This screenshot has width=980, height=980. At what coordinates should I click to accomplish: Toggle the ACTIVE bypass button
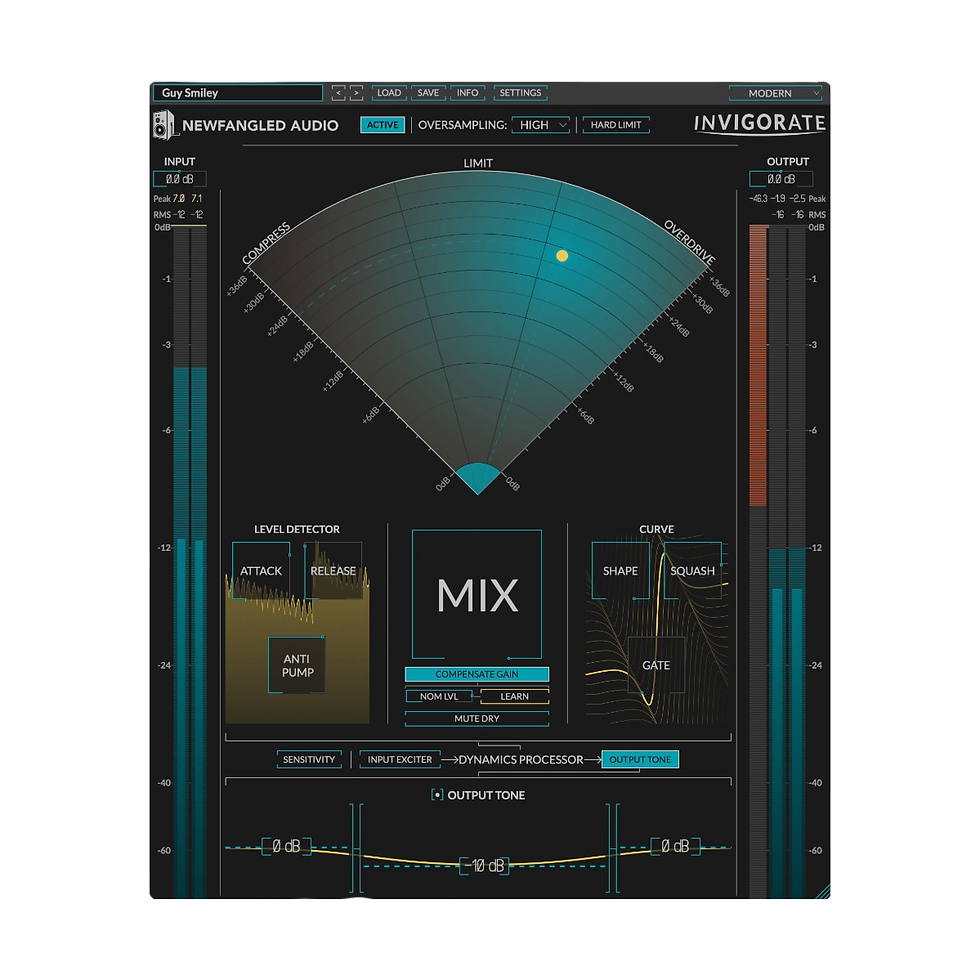point(382,125)
